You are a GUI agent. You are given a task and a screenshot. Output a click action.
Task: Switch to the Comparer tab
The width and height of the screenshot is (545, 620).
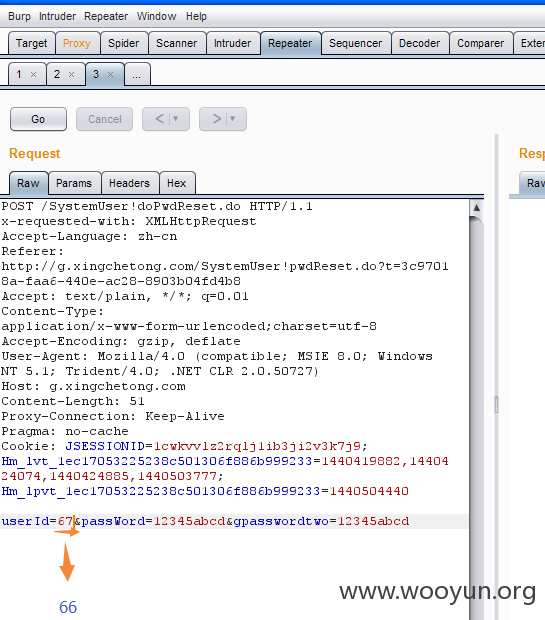click(481, 43)
